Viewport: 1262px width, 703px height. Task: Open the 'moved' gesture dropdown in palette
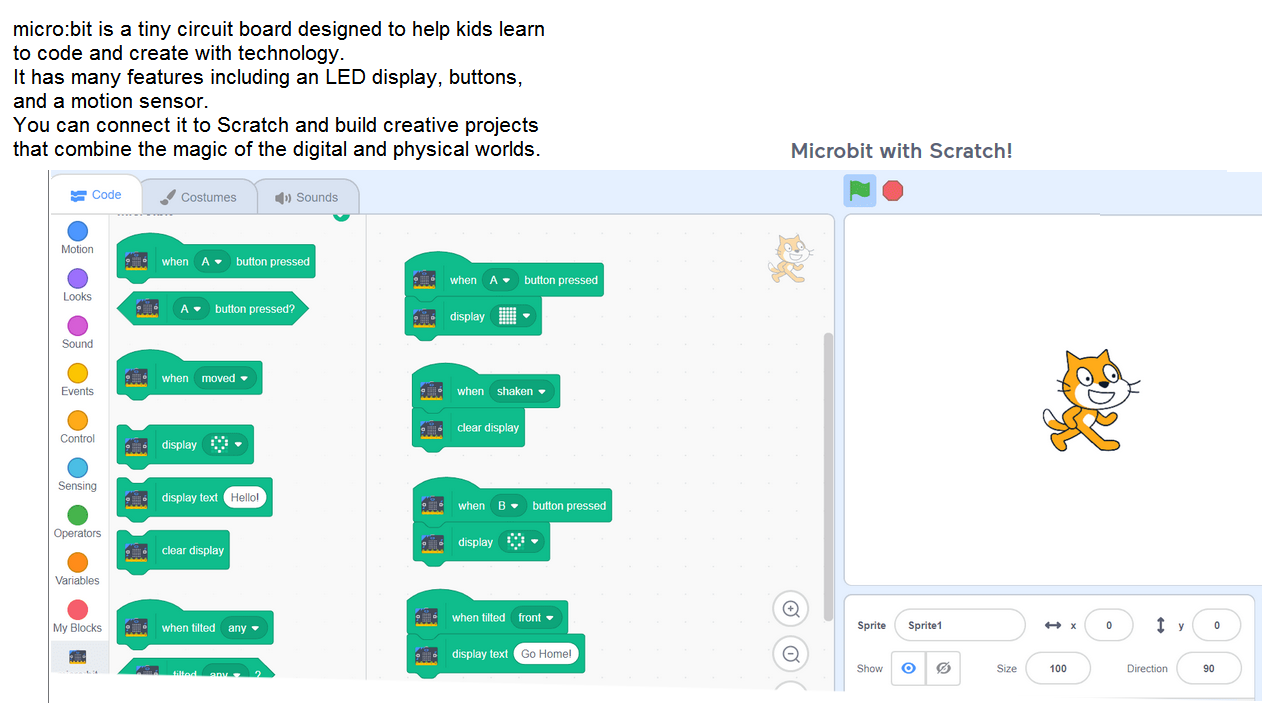(225, 378)
